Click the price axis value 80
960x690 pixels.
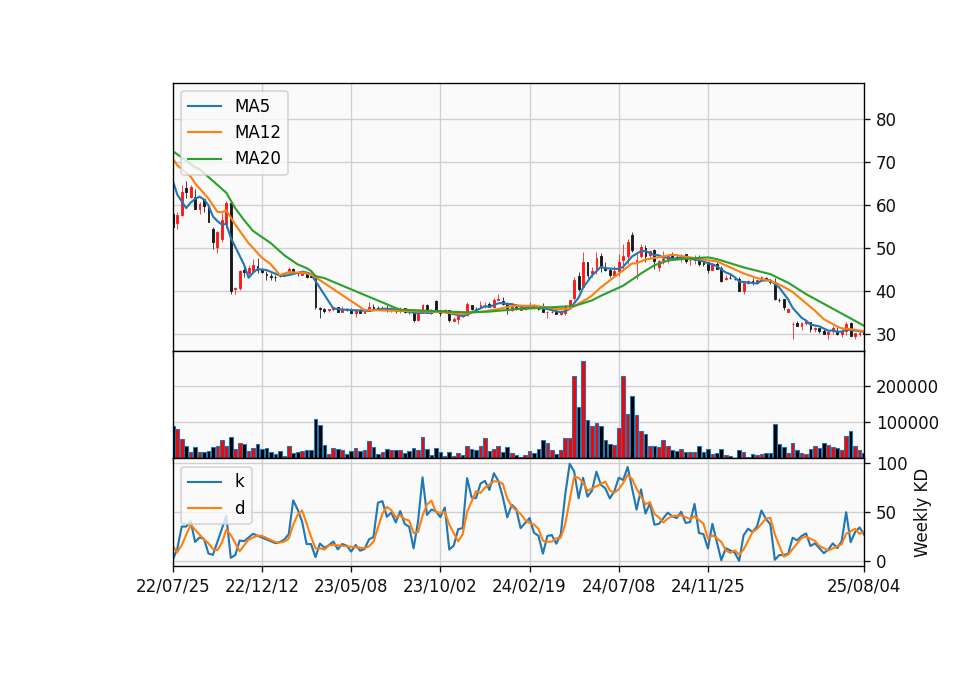coord(886,120)
